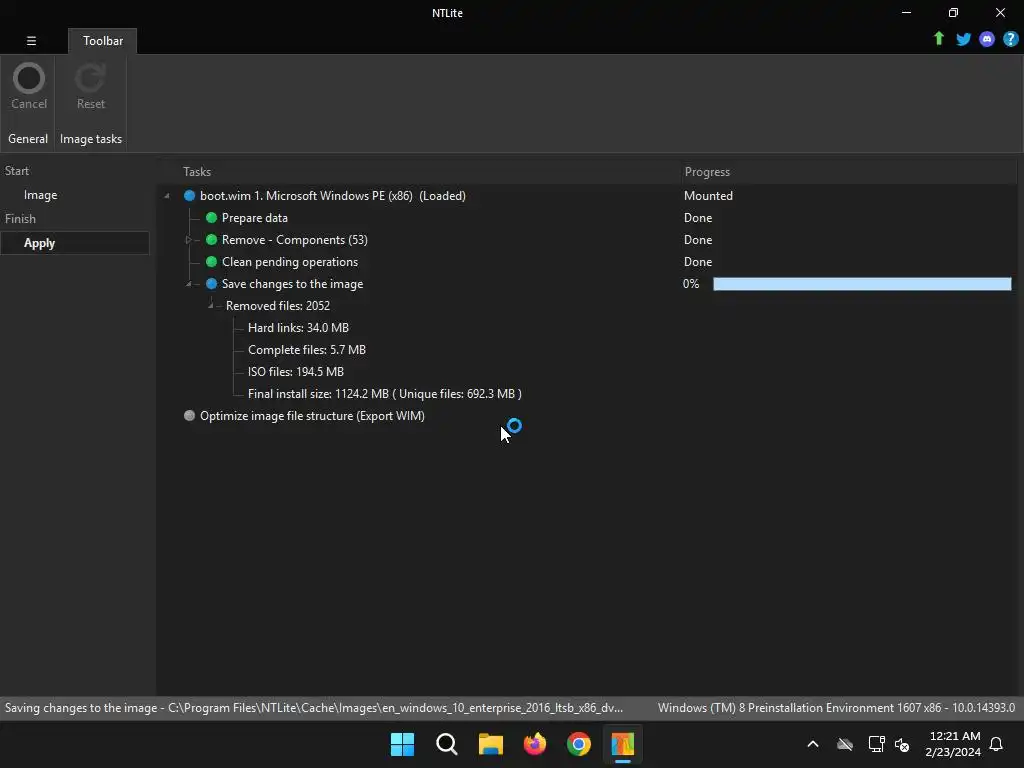This screenshot has width=1024, height=768.
Task: Click green status dot for Remove - Components
Action: coord(211,240)
